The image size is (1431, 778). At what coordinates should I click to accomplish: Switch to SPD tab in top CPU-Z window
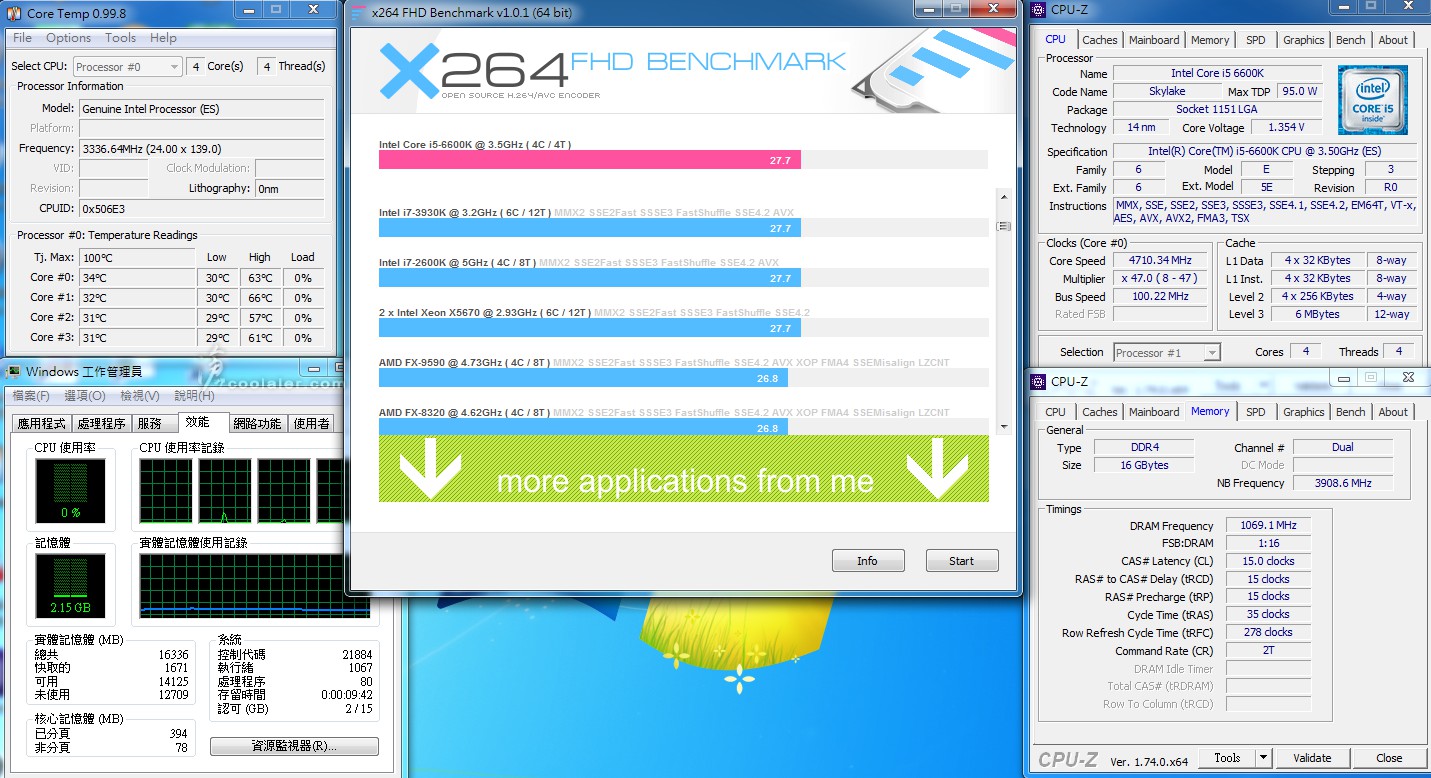point(1256,40)
